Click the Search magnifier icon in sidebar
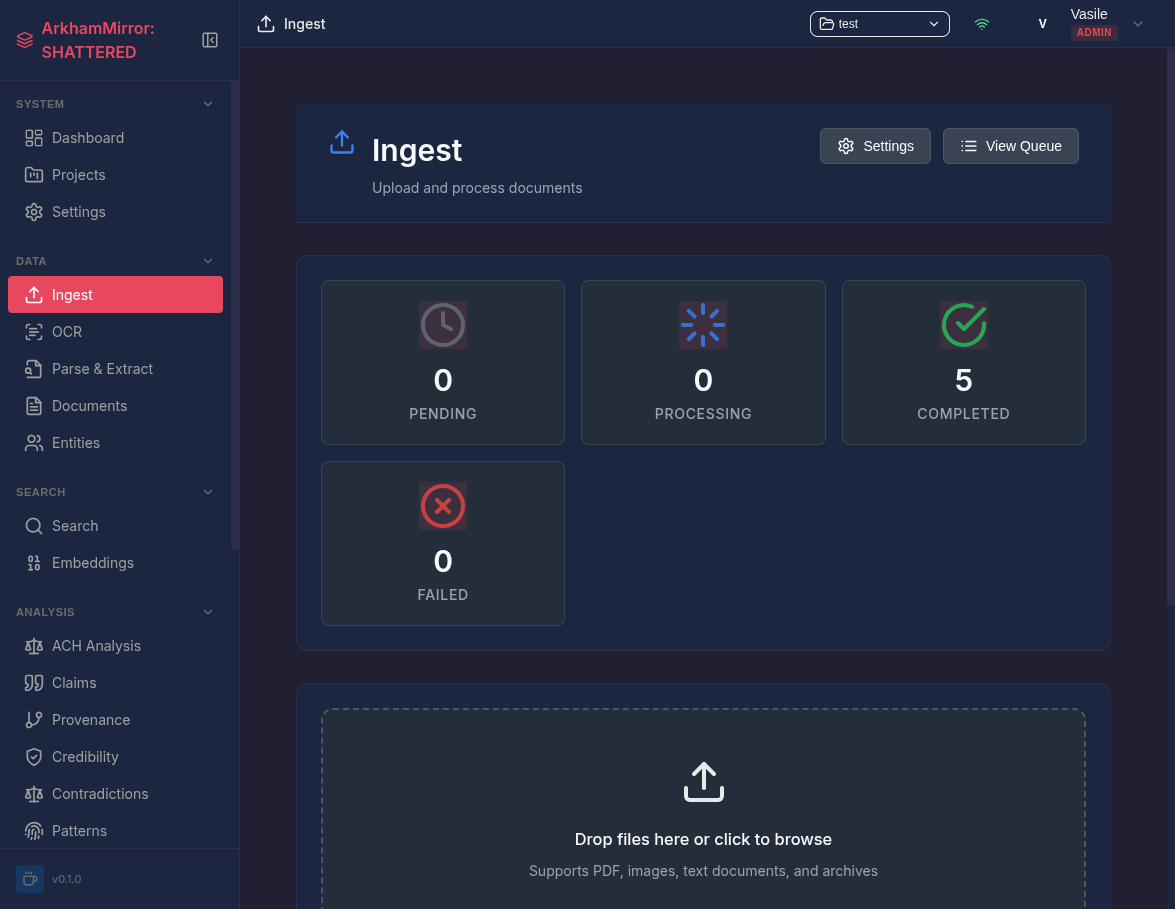Screen dimensions: 1175x909 [x=34, y=526]
